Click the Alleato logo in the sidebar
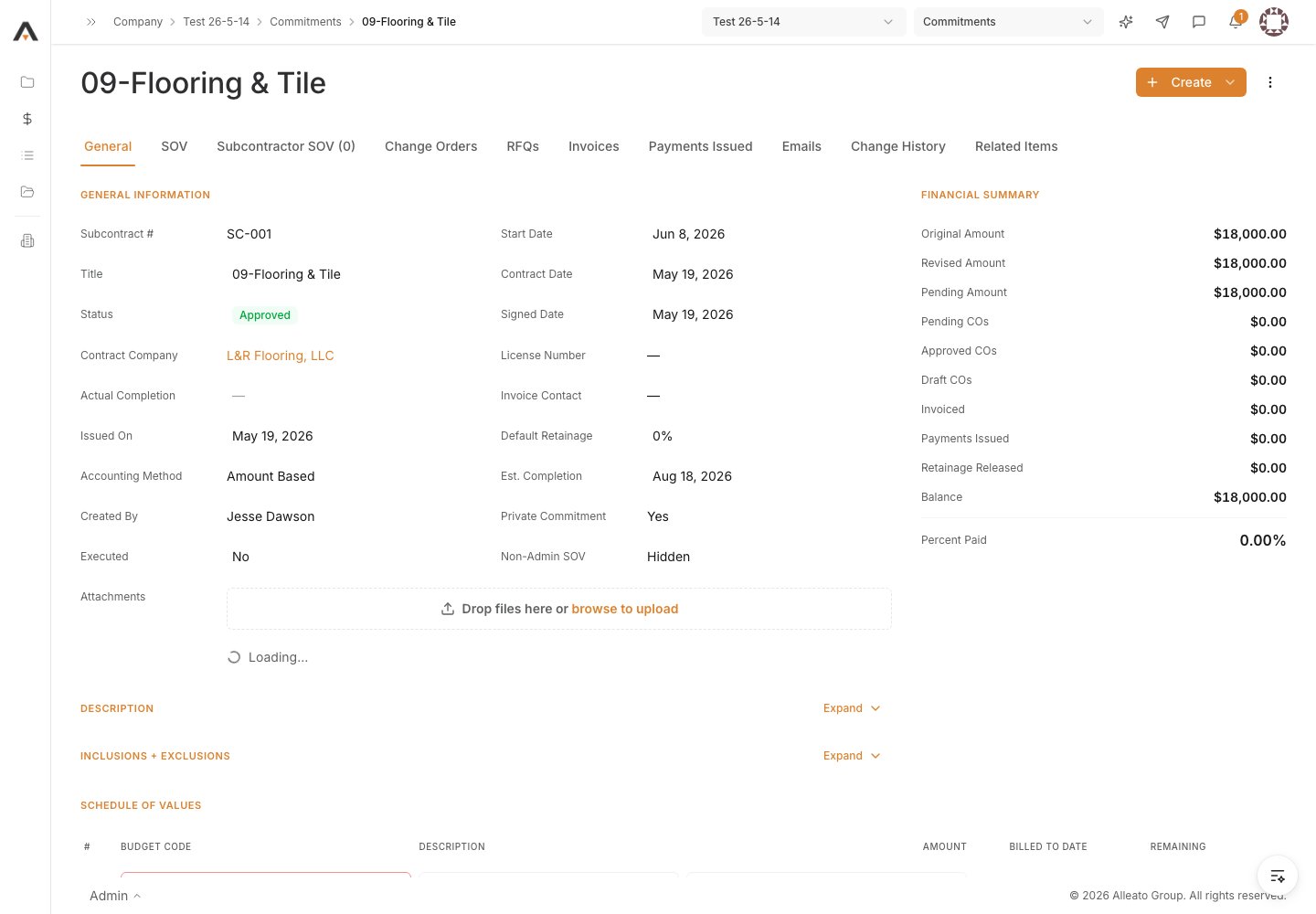 coord(26,32)
